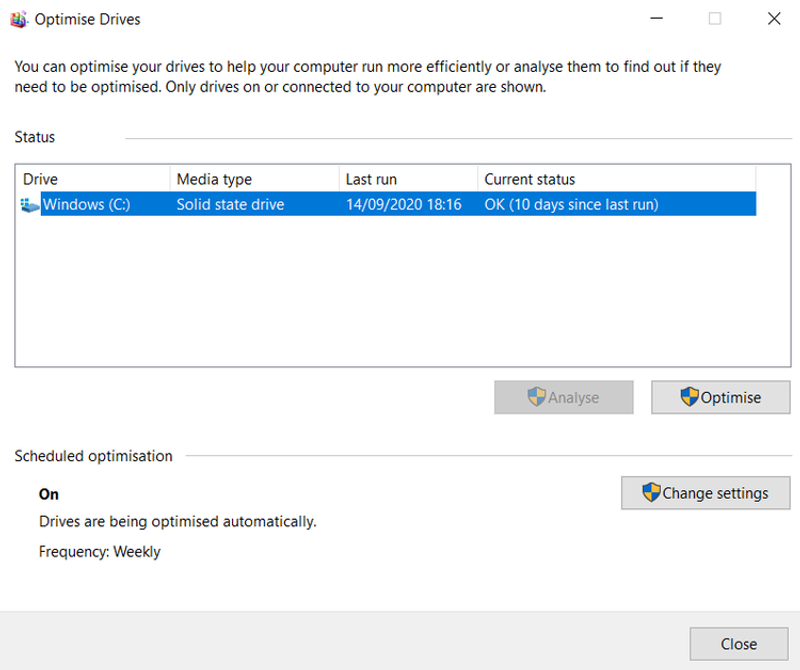800x670 pixels.
Task: Click the Optimise Drives title bar icon
Action: tap(19, 19)
